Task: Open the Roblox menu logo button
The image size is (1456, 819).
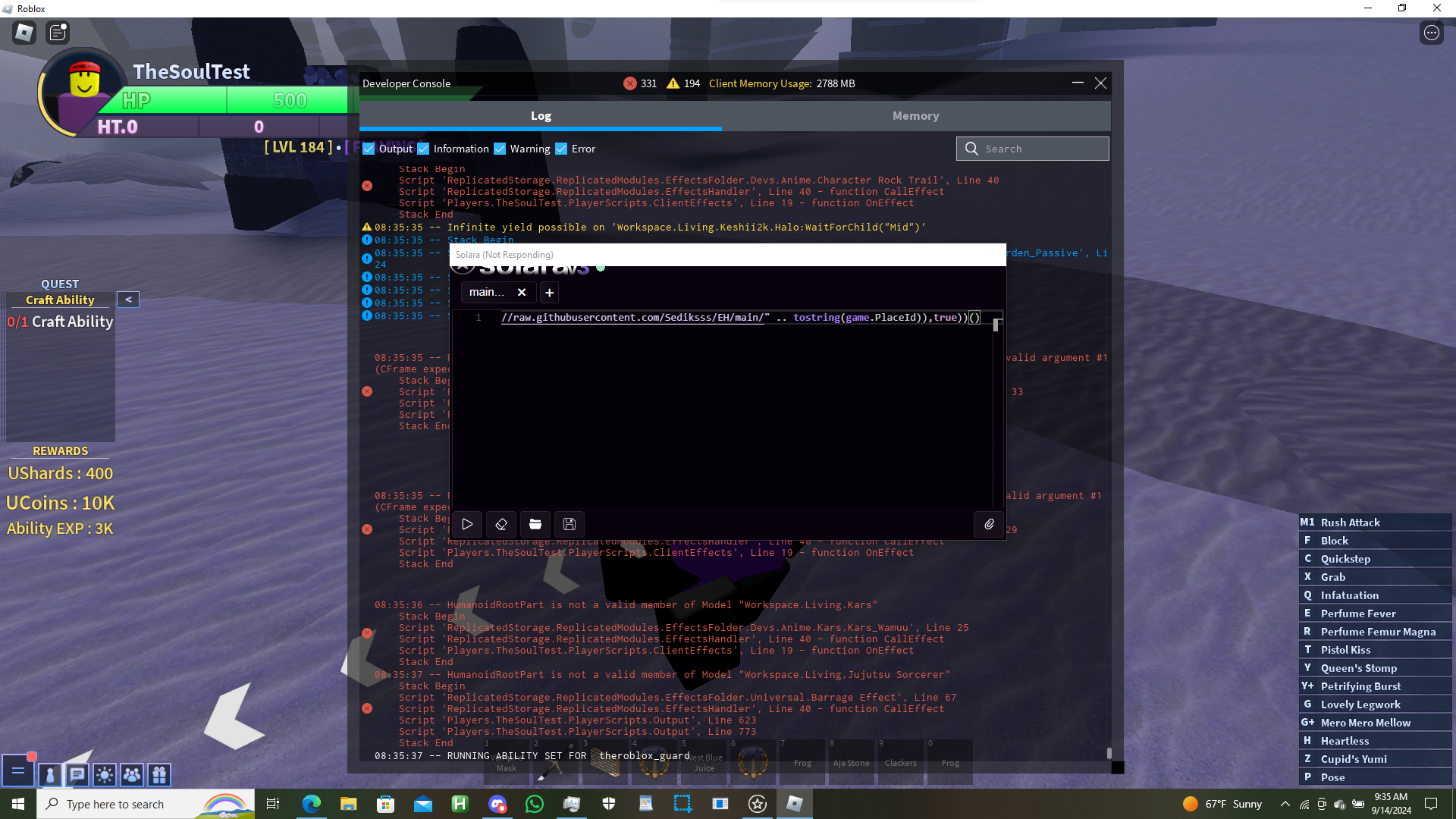Action: coord(24,33)
